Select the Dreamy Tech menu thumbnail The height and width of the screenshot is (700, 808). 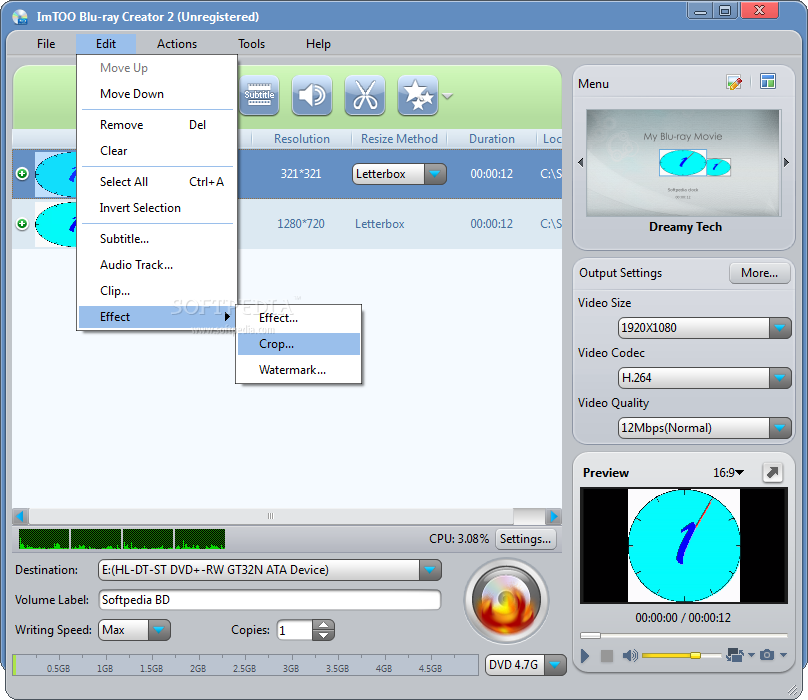(683, 163)
